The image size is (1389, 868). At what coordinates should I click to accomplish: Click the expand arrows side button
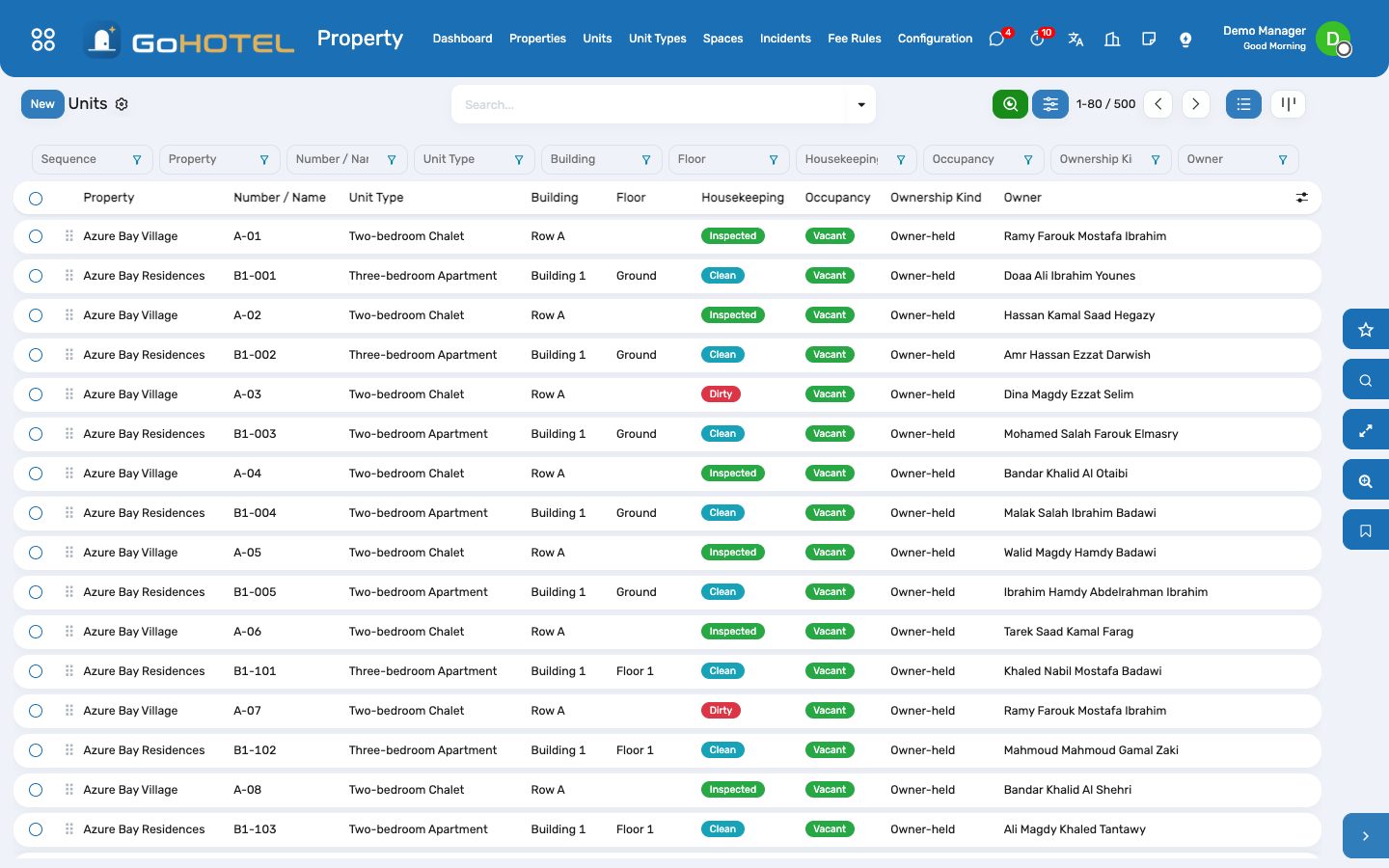click(x=1366, y=430)
